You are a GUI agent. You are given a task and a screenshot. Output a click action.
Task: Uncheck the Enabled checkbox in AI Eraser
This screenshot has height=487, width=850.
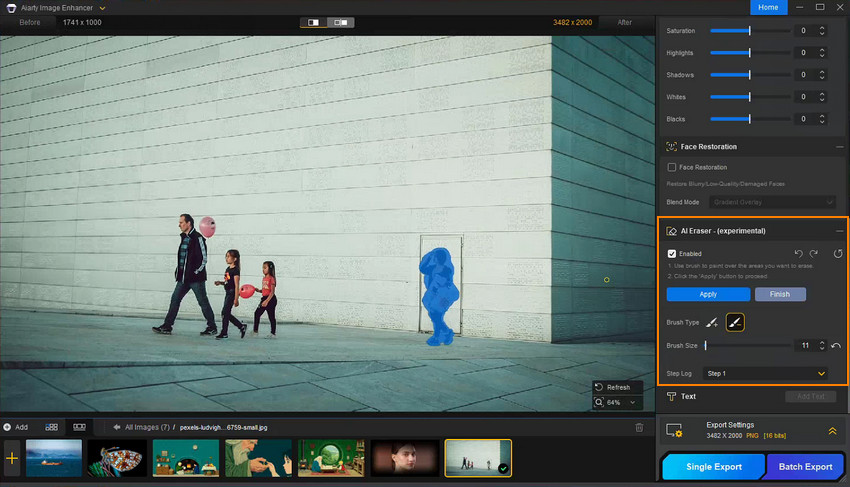tap(672, 254)
